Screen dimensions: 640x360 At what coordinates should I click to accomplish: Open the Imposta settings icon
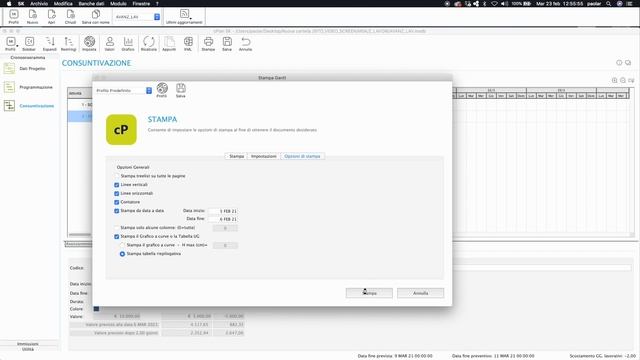89,44
